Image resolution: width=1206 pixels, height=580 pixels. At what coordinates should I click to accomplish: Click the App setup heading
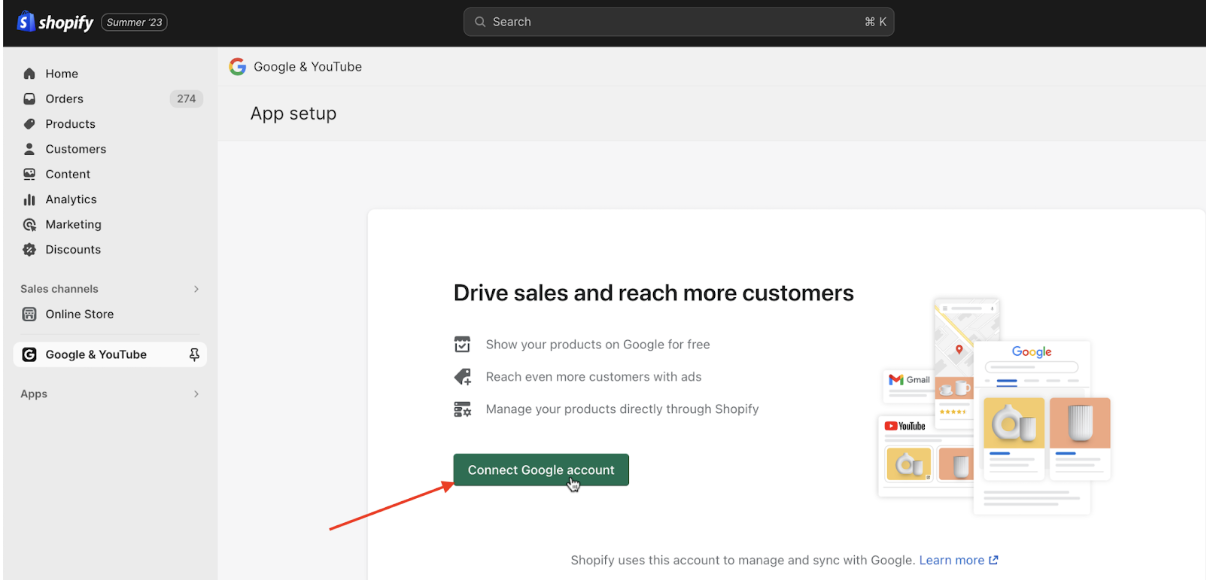(293, 114)
